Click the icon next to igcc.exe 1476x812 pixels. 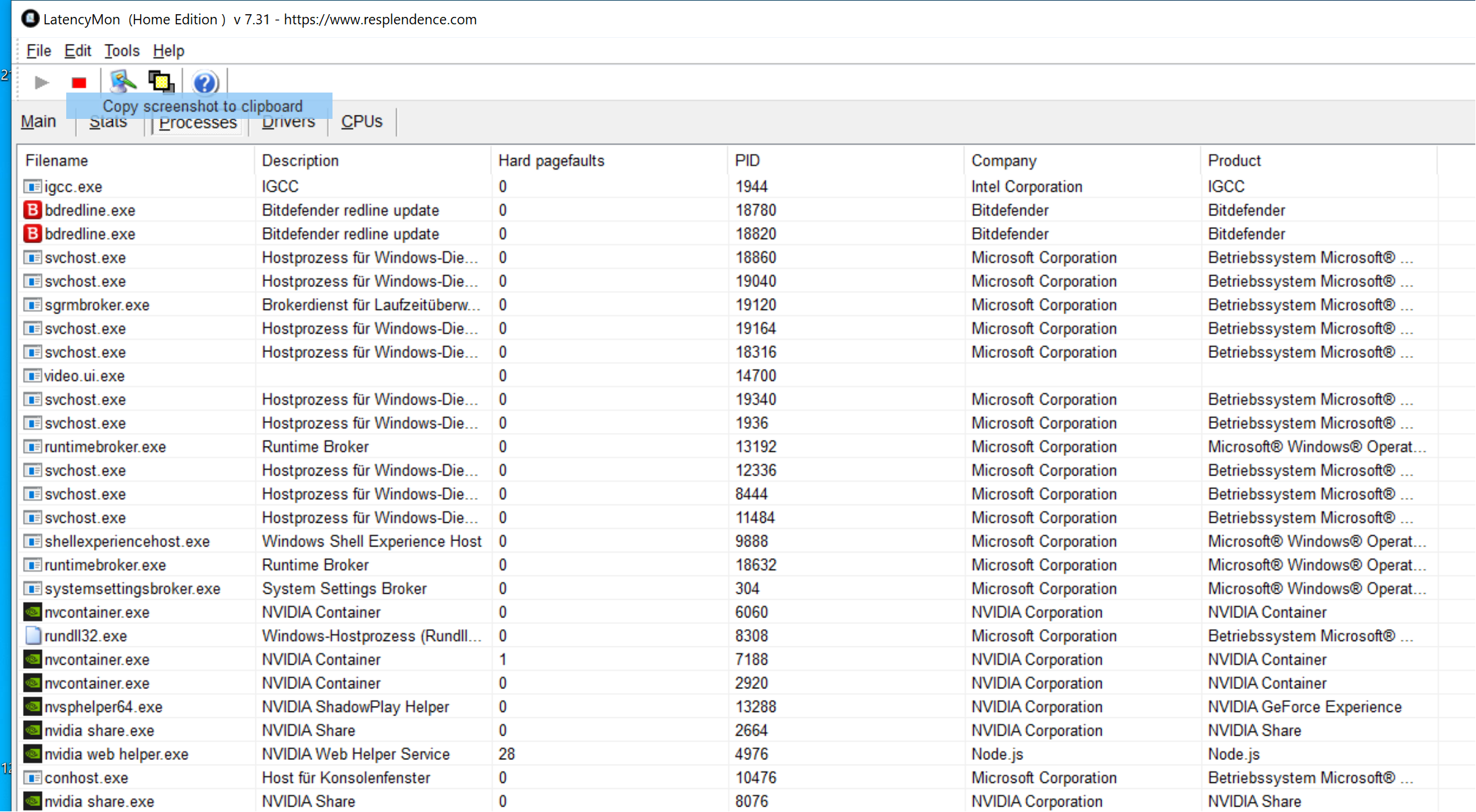pos(32,186)
